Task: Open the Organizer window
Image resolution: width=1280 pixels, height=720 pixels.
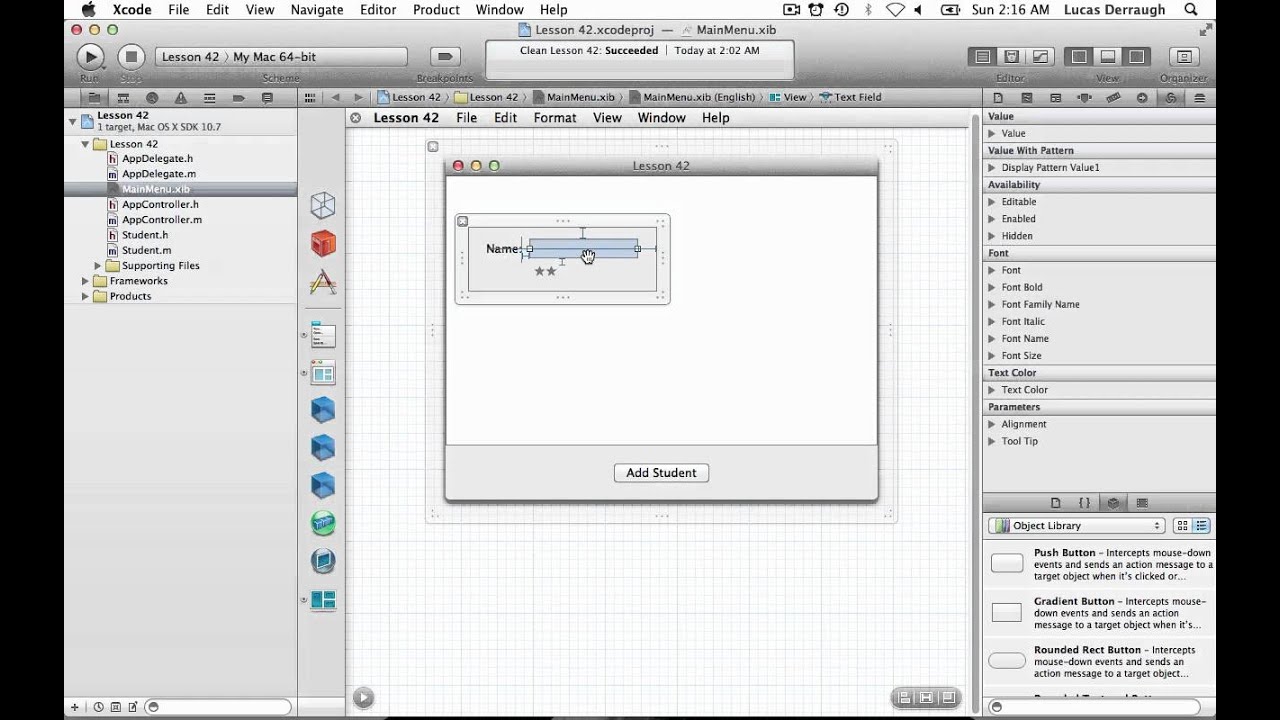Action: (x=1184, y=57)
